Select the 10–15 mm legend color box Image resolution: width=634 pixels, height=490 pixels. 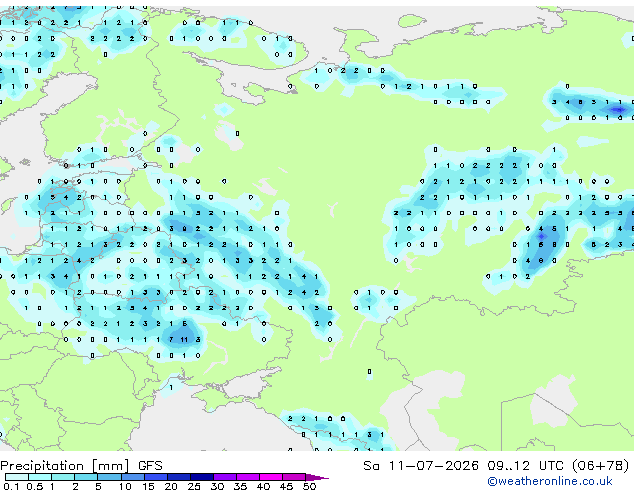(x=132, y=477)
